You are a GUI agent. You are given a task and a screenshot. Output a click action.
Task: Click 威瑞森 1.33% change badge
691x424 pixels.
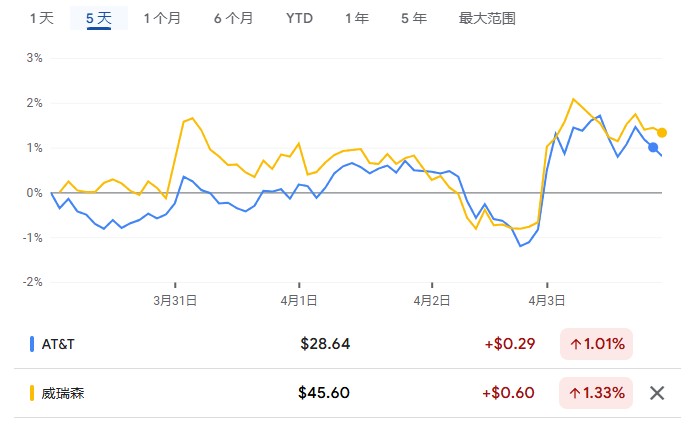[x=596, y=392]
